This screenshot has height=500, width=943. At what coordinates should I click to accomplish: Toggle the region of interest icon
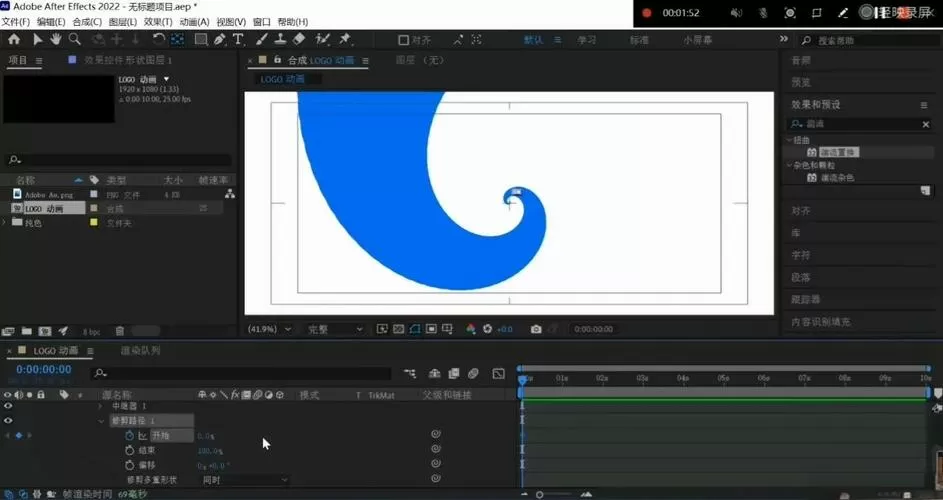[x=431, y=329]
